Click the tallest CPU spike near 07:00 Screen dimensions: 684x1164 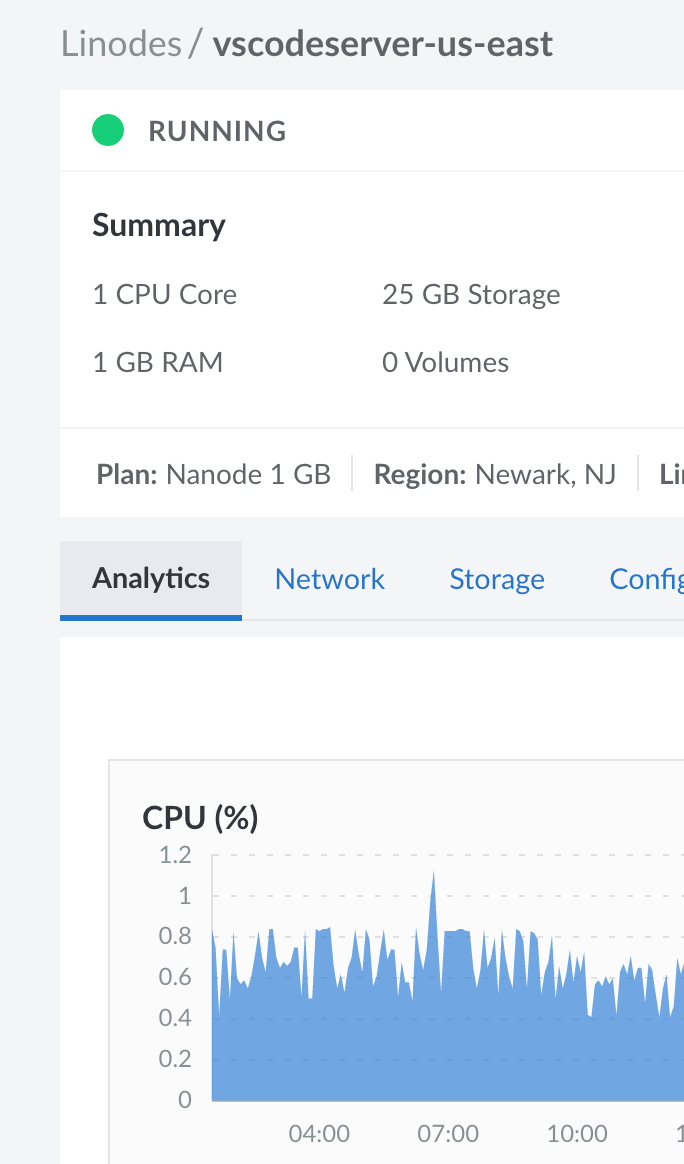pyautogui.click(x=433, y=880)
